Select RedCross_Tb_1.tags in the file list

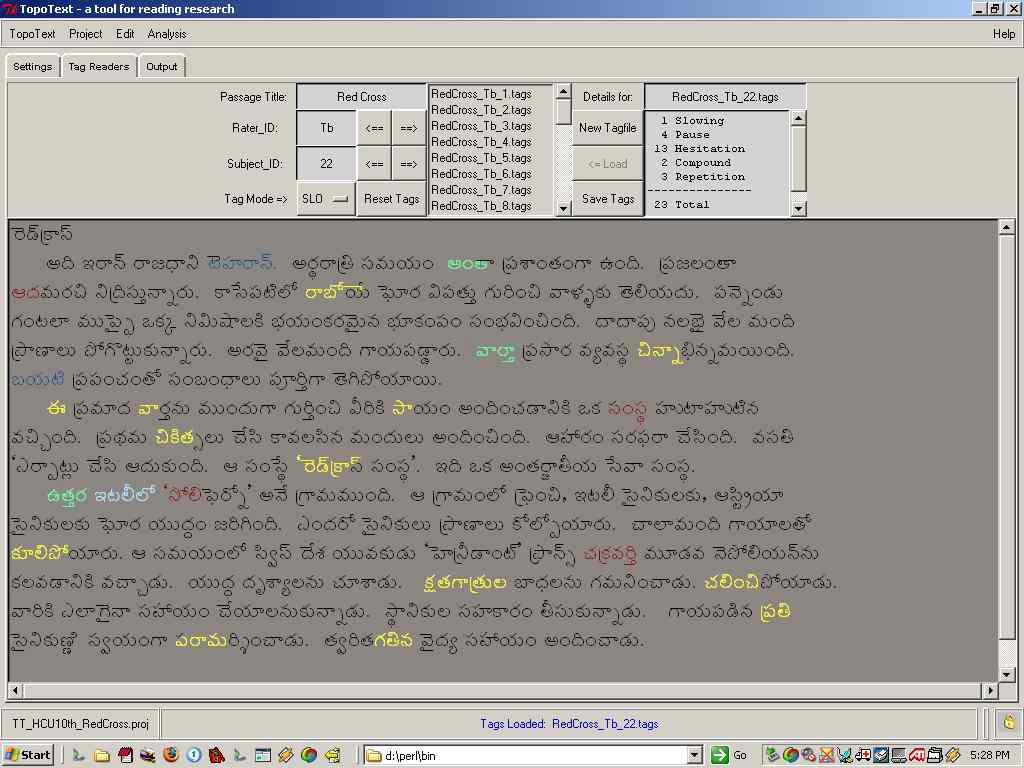pyautogui.click(x=481, y=94)
